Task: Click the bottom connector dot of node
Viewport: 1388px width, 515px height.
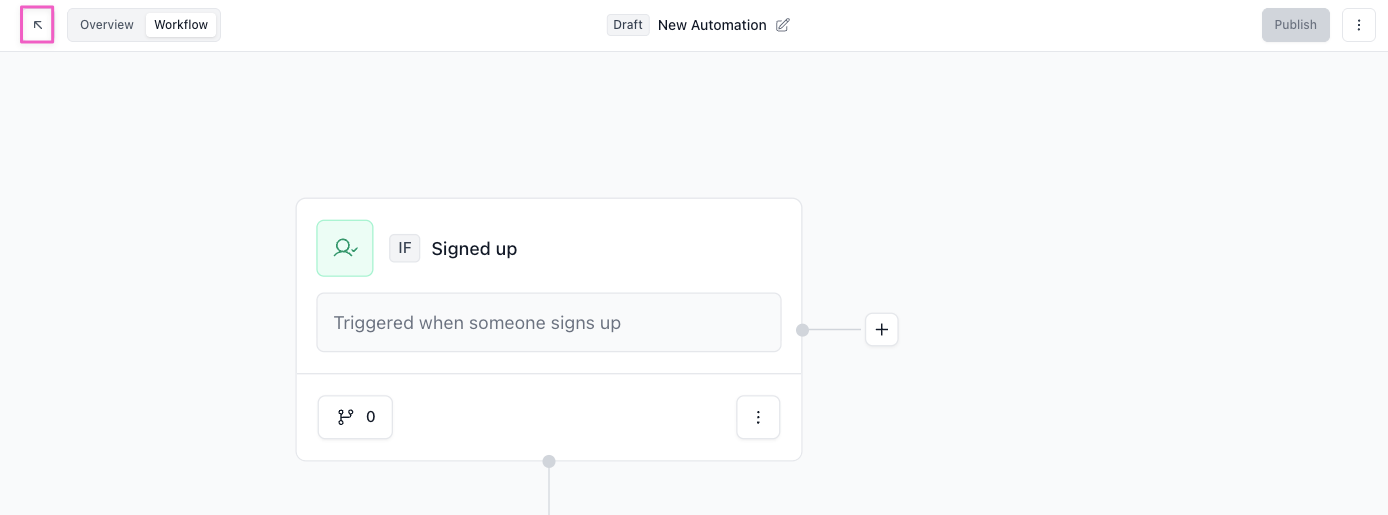Action: [x=549, y=461]
